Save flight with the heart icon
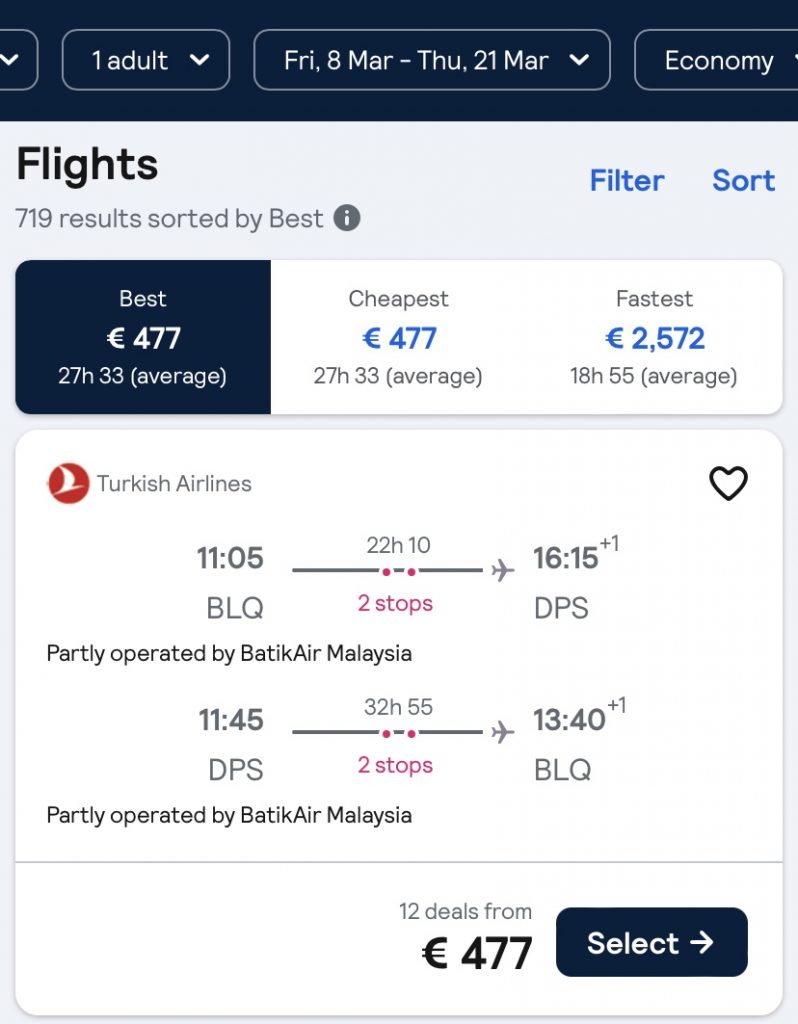The height and width of the screenshot is (1024, 798). click(x=728, y=484)
